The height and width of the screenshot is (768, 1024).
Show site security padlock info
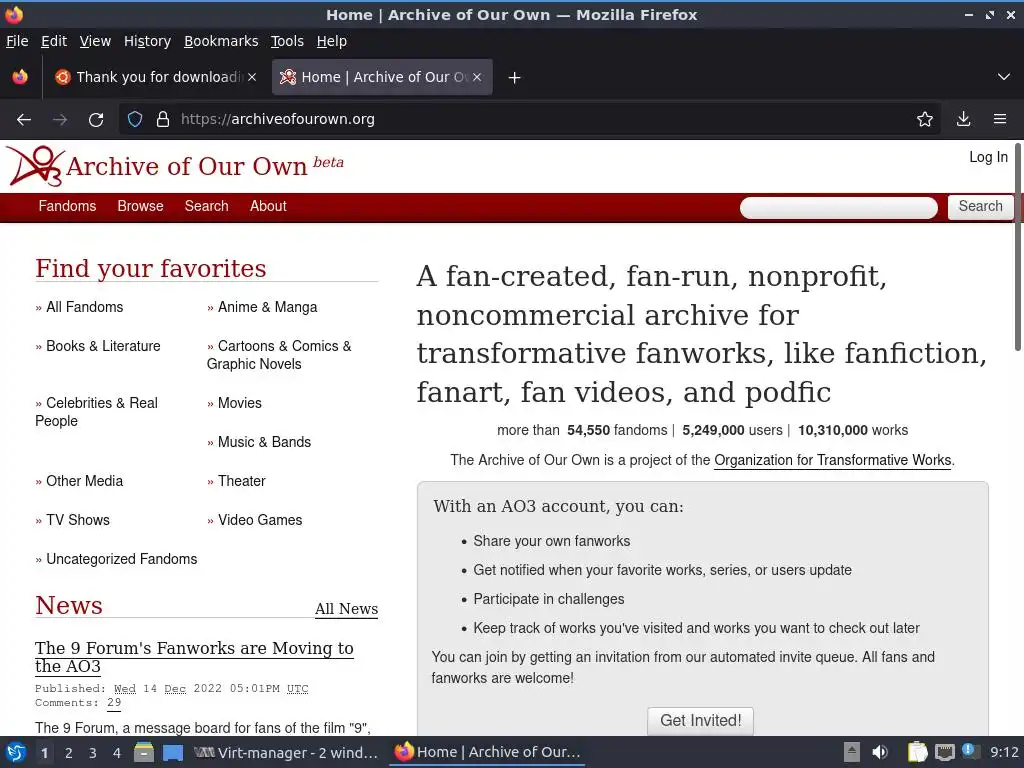tap(163, 120)
